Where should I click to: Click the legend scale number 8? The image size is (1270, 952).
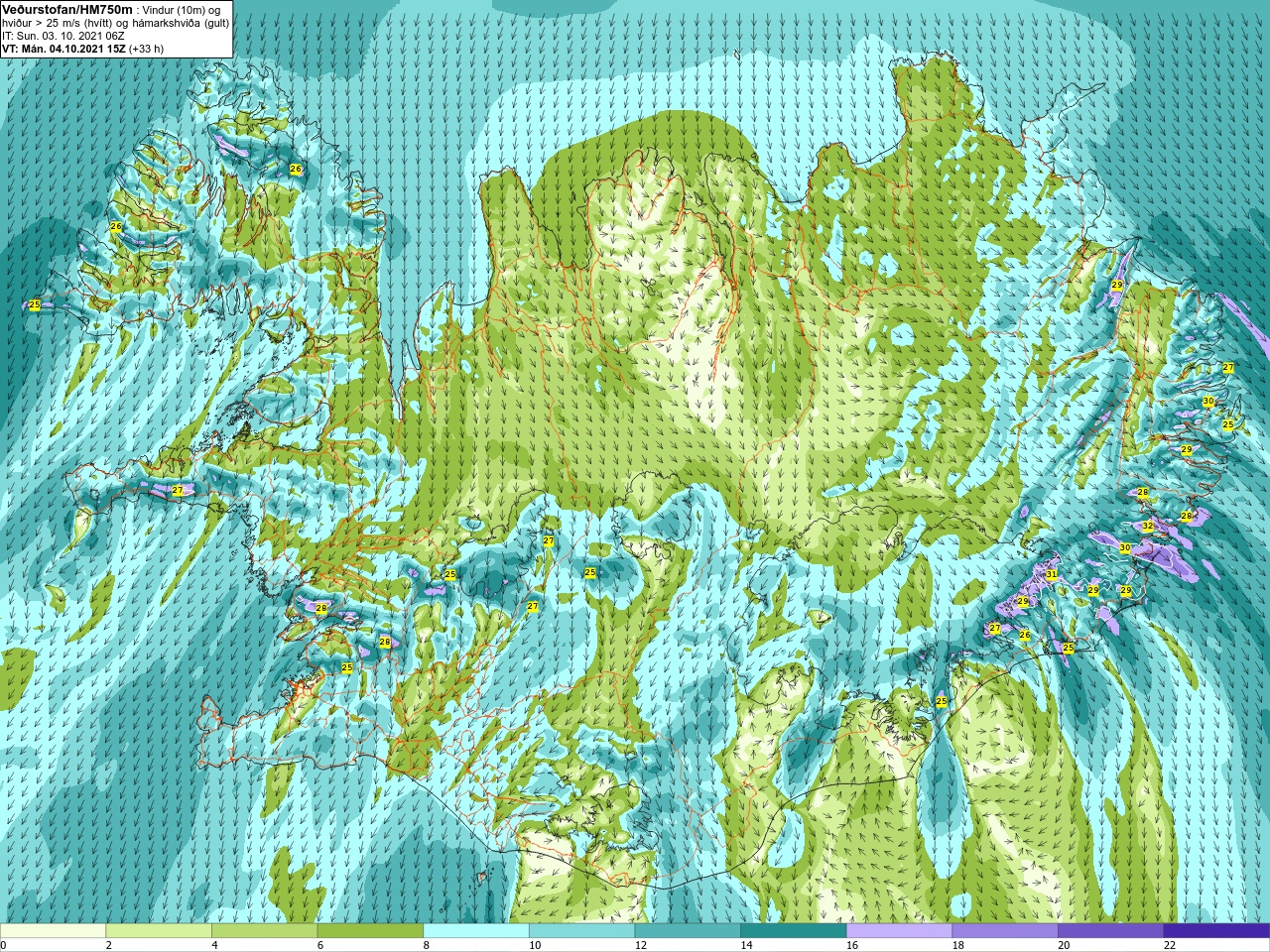[427, 945]
